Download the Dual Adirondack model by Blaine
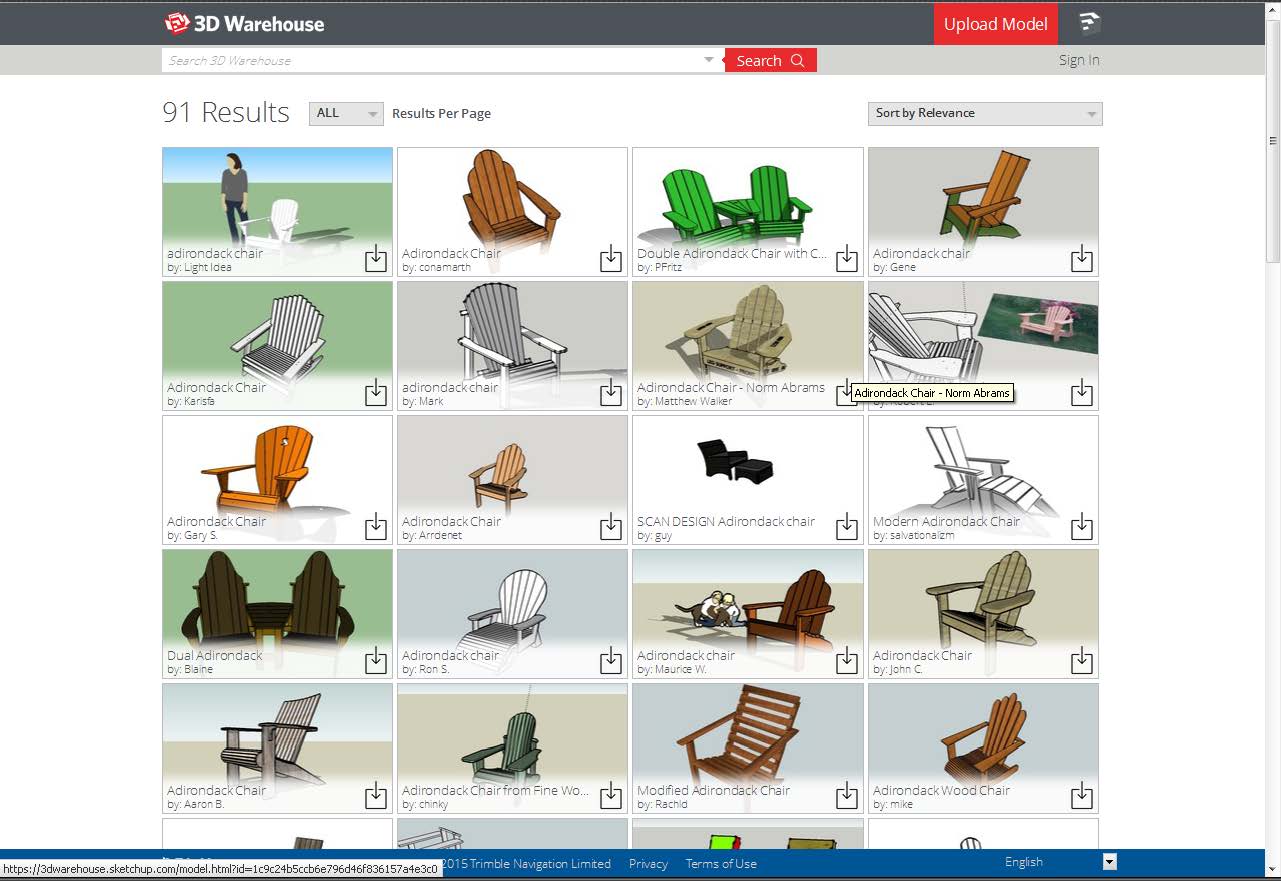1281x881 pixels. coord(375,661)
